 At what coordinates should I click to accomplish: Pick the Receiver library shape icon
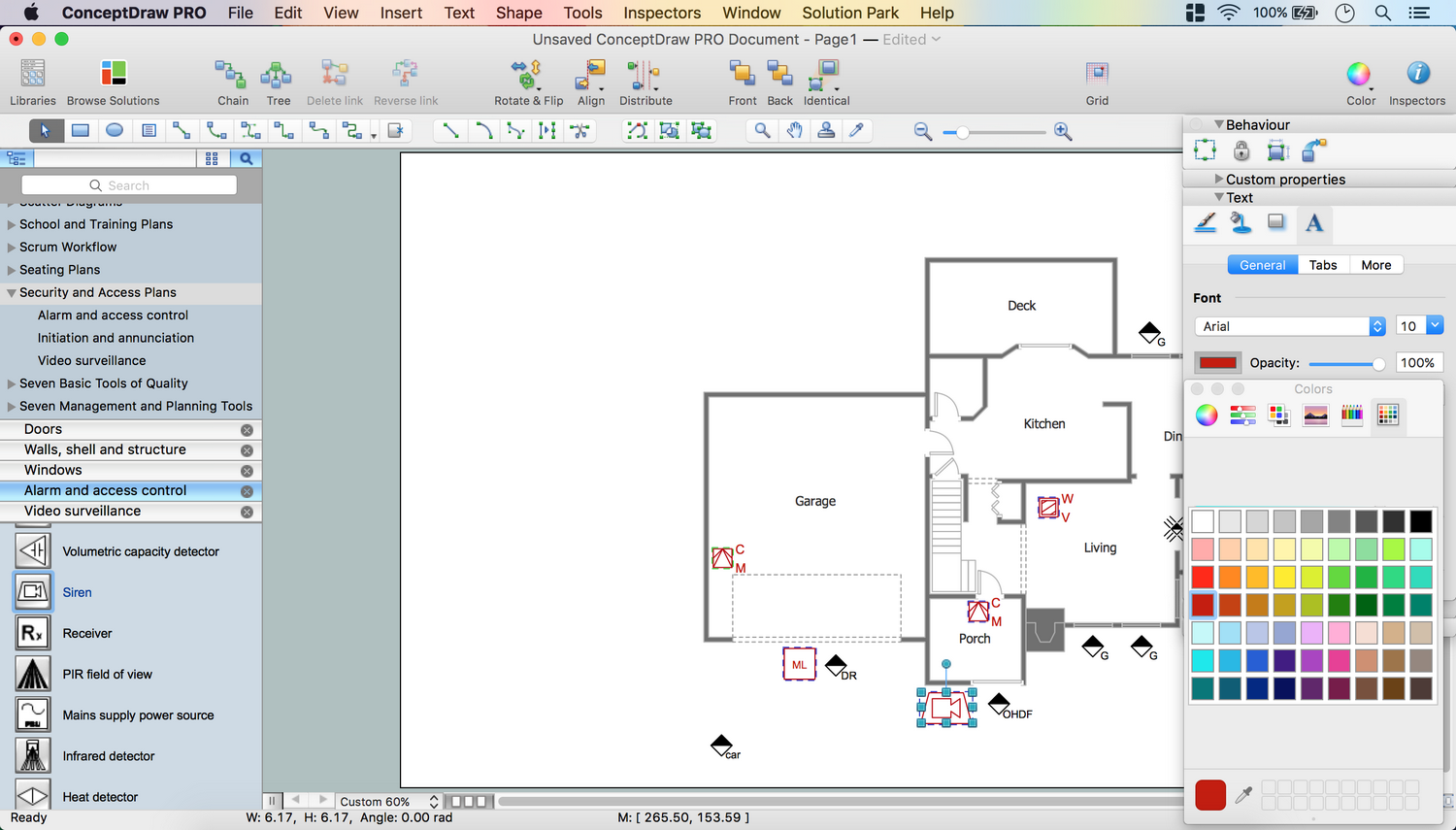33,633
